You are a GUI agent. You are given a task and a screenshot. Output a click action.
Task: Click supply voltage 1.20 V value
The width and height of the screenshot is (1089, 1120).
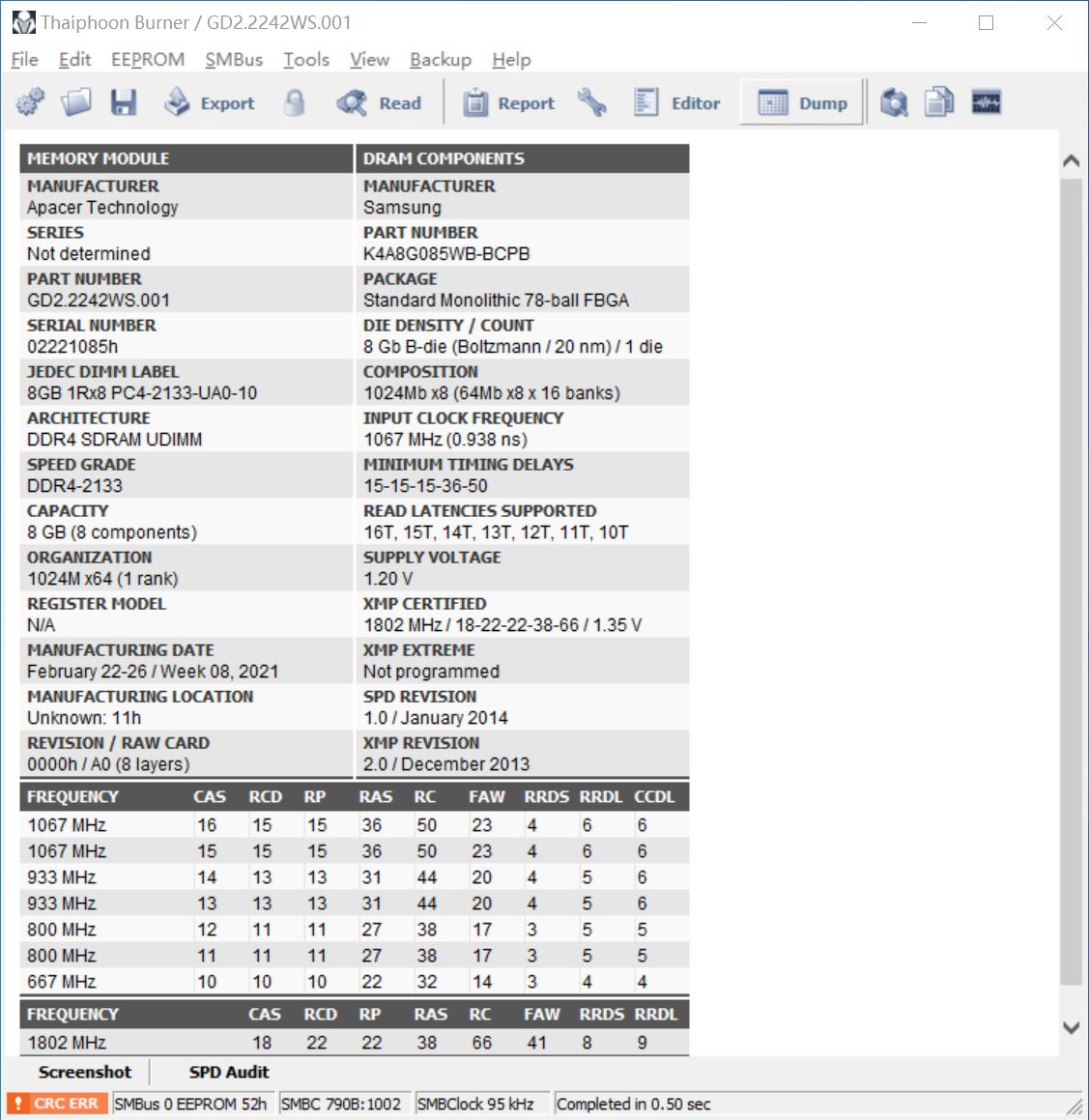tap(387, 579)
